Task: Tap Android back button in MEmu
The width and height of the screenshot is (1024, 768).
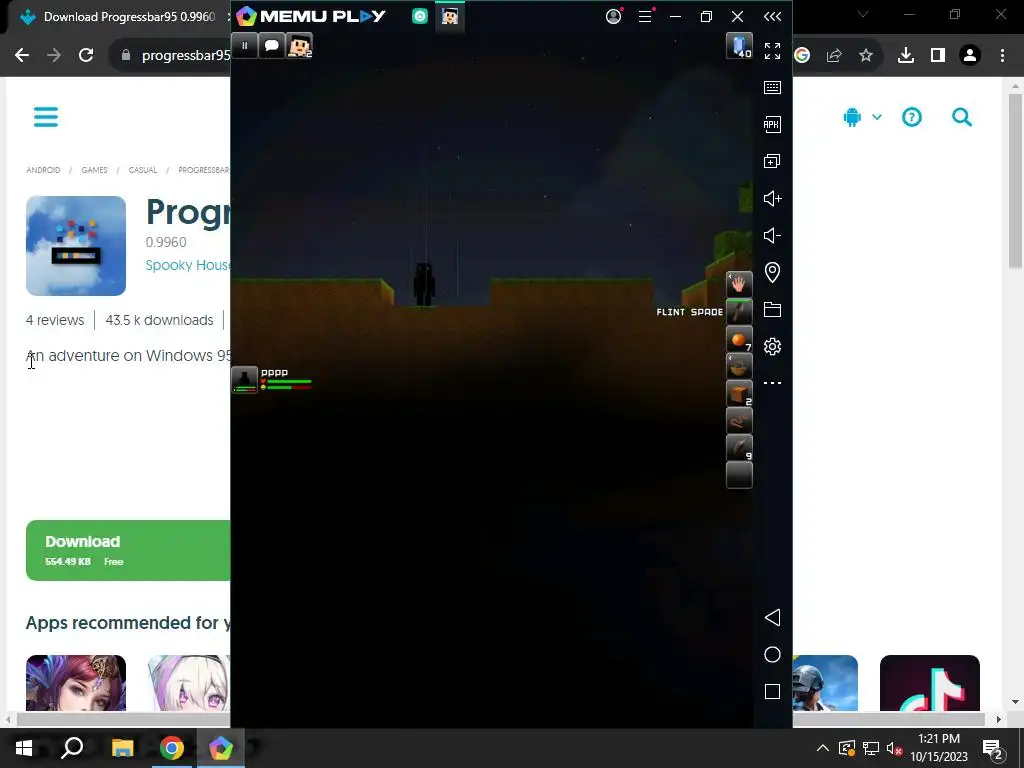Action: click(x=773, y=618)
